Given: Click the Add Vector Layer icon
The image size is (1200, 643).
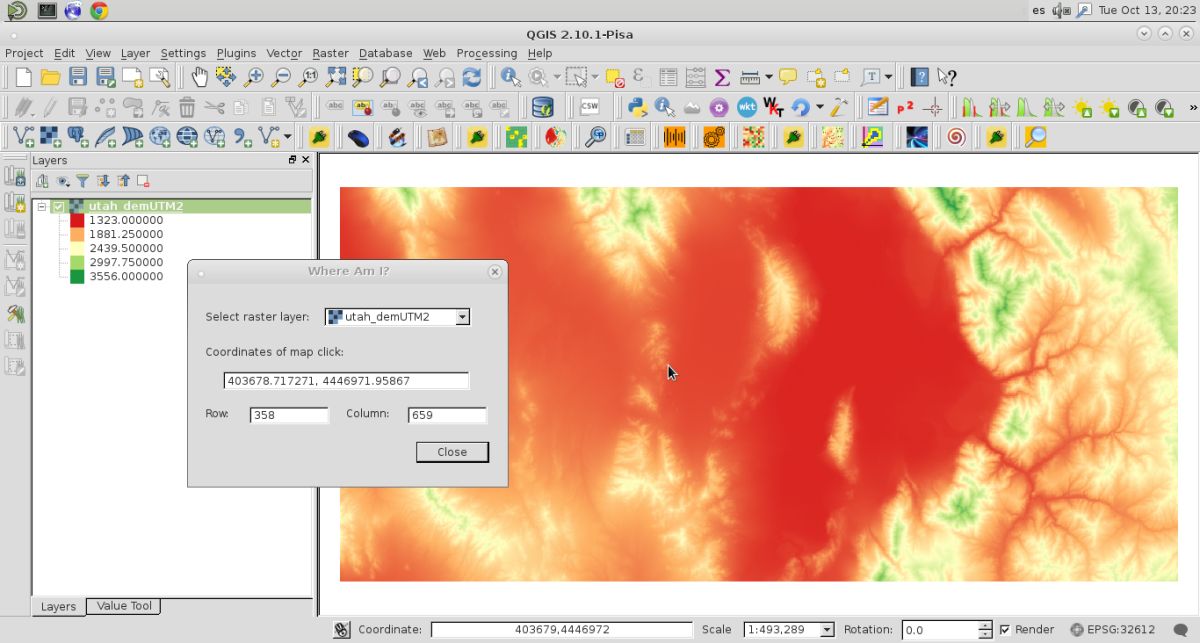Looking at the screenshot, I should [23, 137].
